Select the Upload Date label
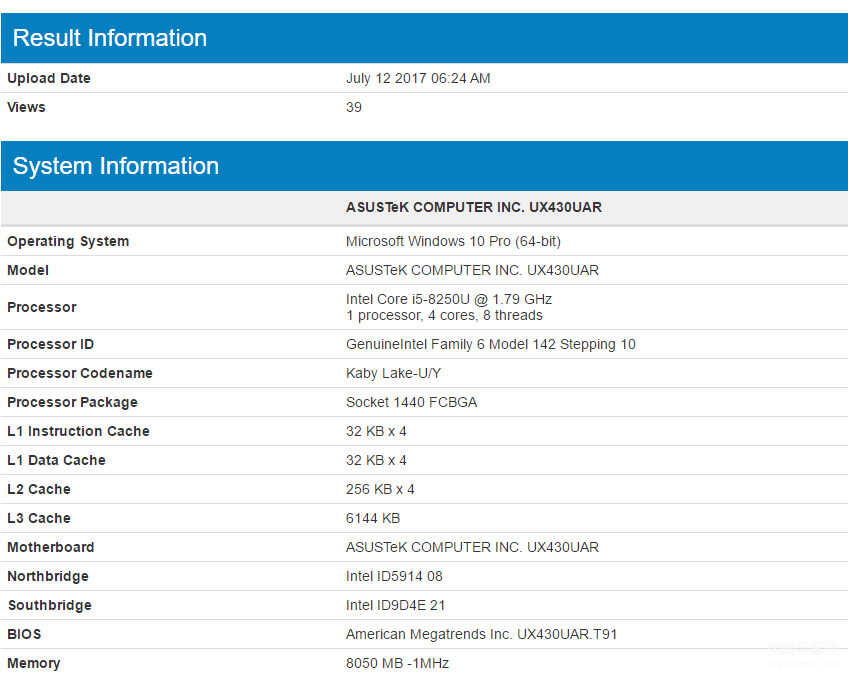Viewport: 848px width, 677px height. point(49,78)
